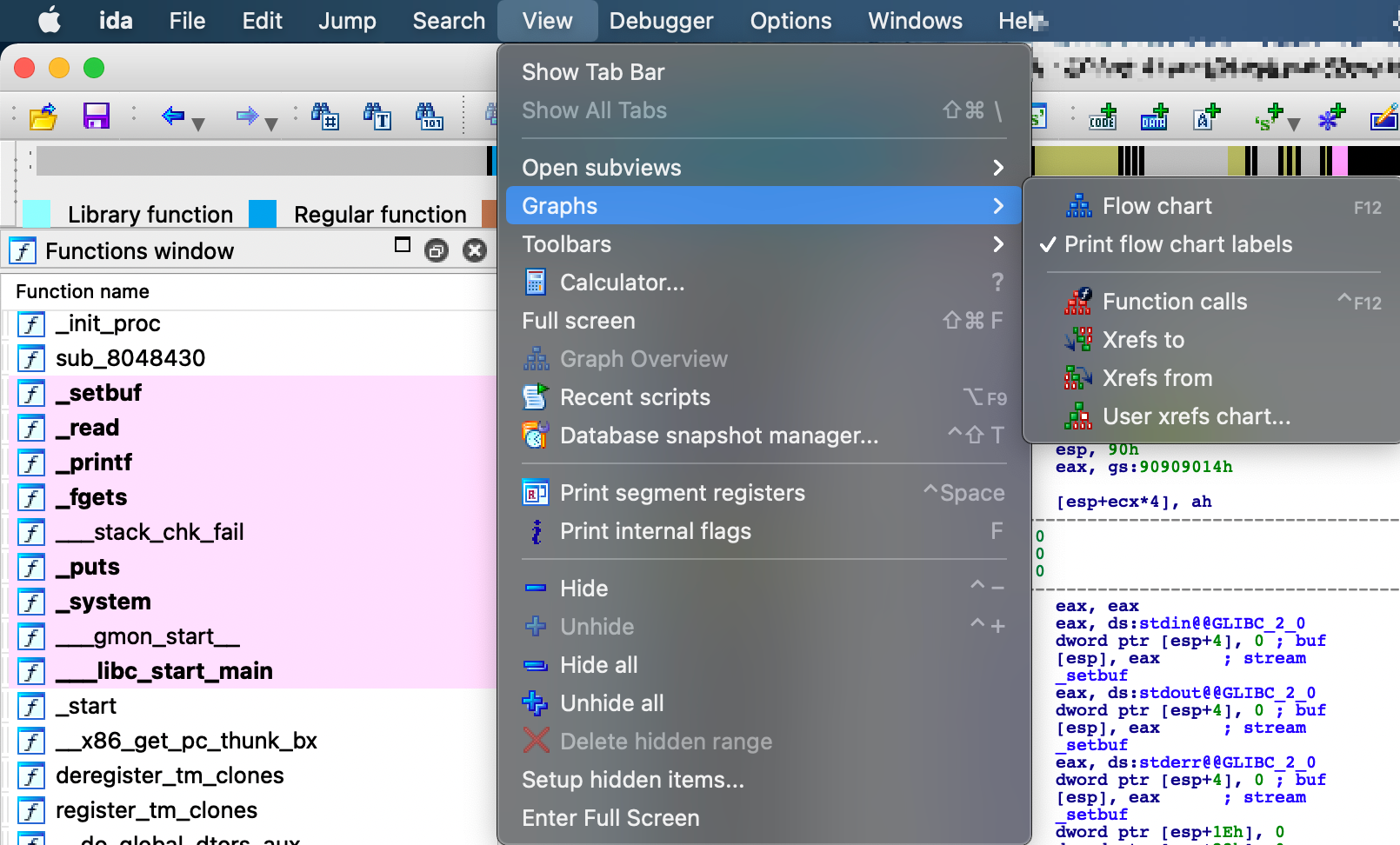This screenshot has height=845, width=1400.
Task: Open the back arrow history dropdown
Action: pos(198,124)
